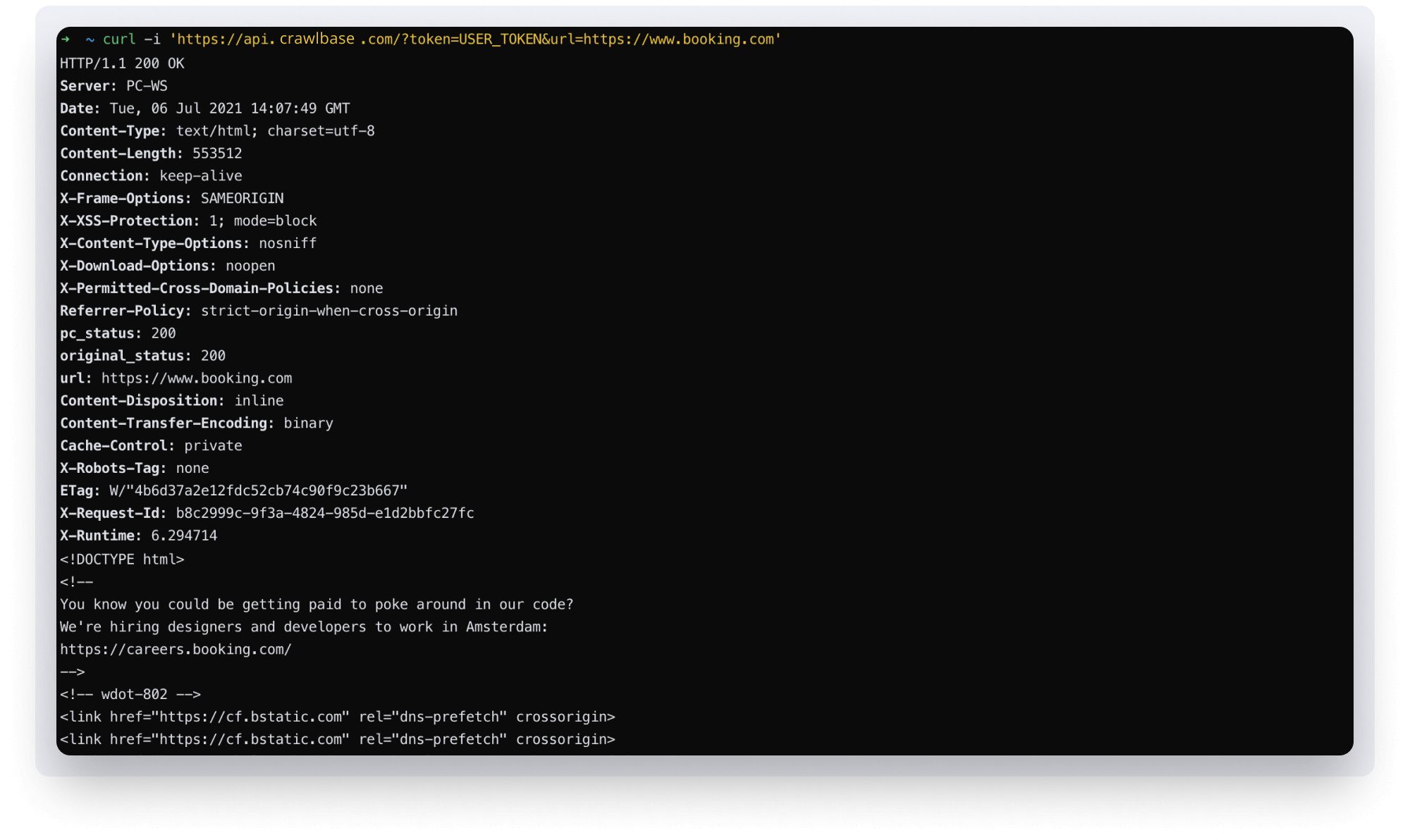Click the X-Permitted-Cross-Domain-Policies line
The height and width of the screenshot is (840, 1410).
pos(221,288)
